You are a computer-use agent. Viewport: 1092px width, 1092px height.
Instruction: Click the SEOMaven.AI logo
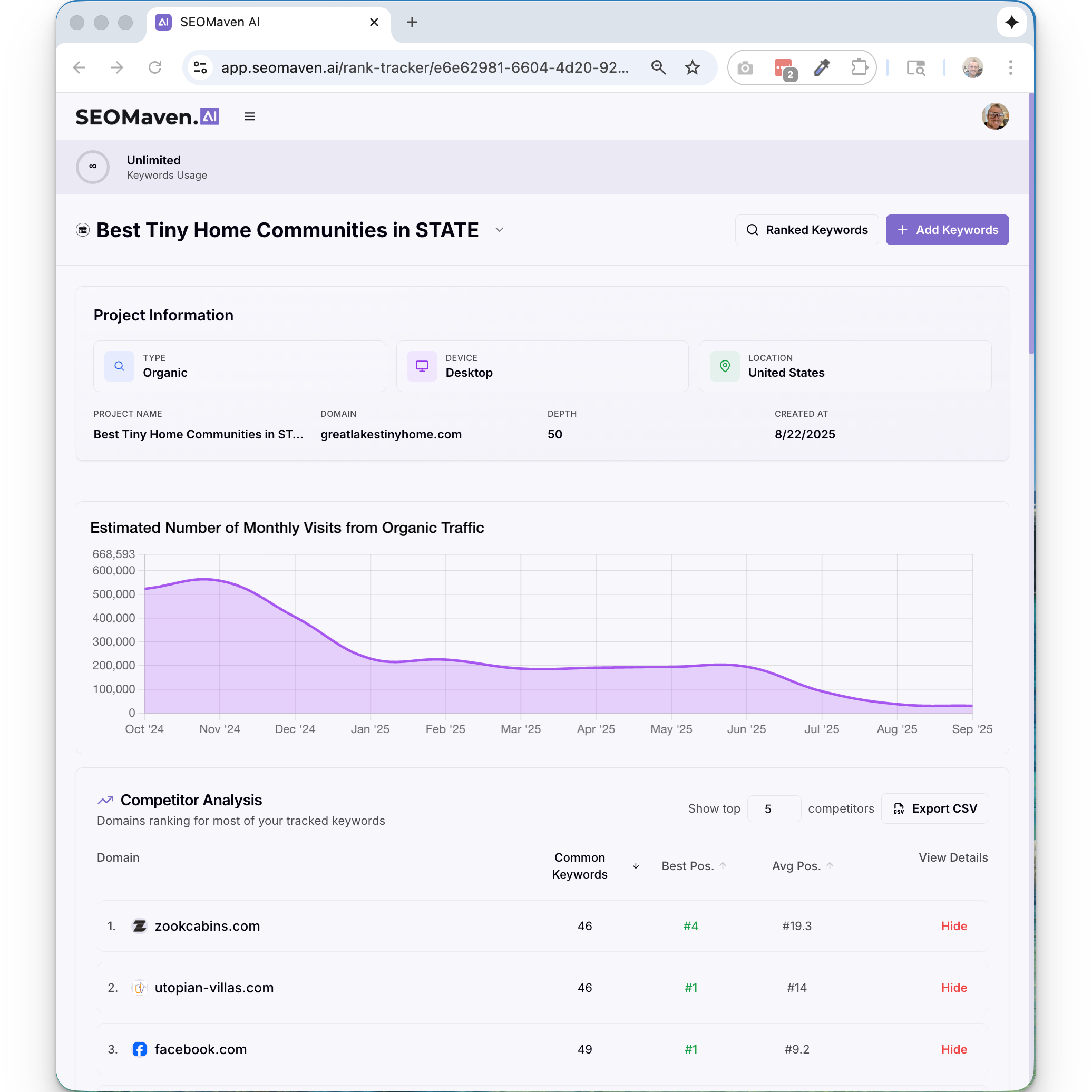pyautogui.click(x=147, y=116)
